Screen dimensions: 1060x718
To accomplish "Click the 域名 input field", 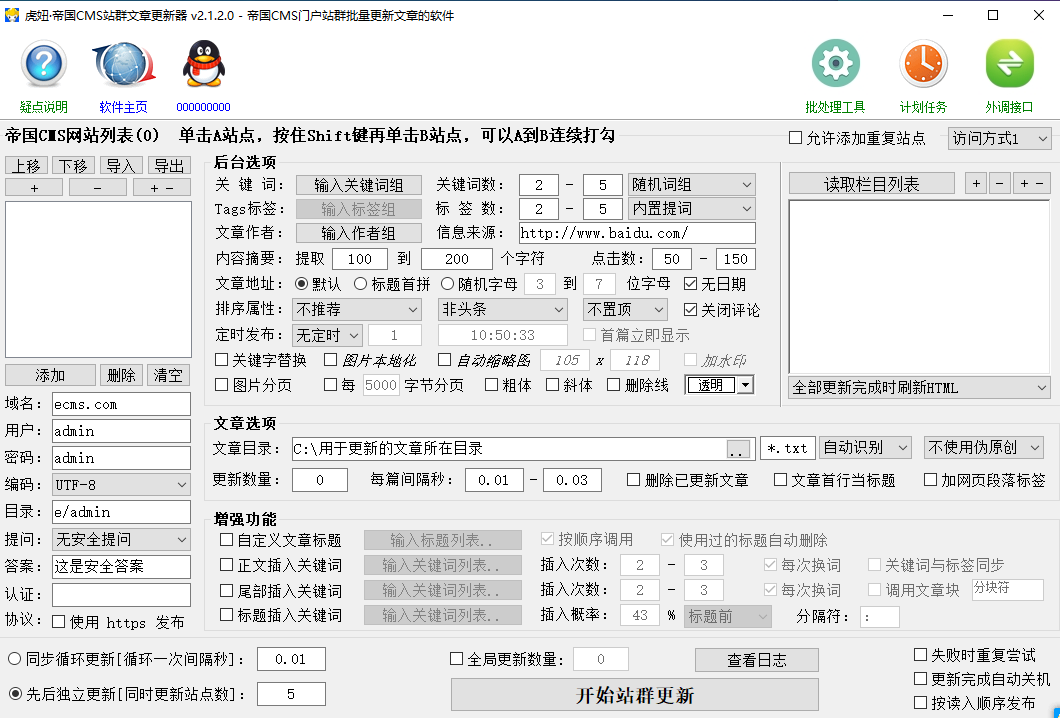I will click(x=122, y=404).
